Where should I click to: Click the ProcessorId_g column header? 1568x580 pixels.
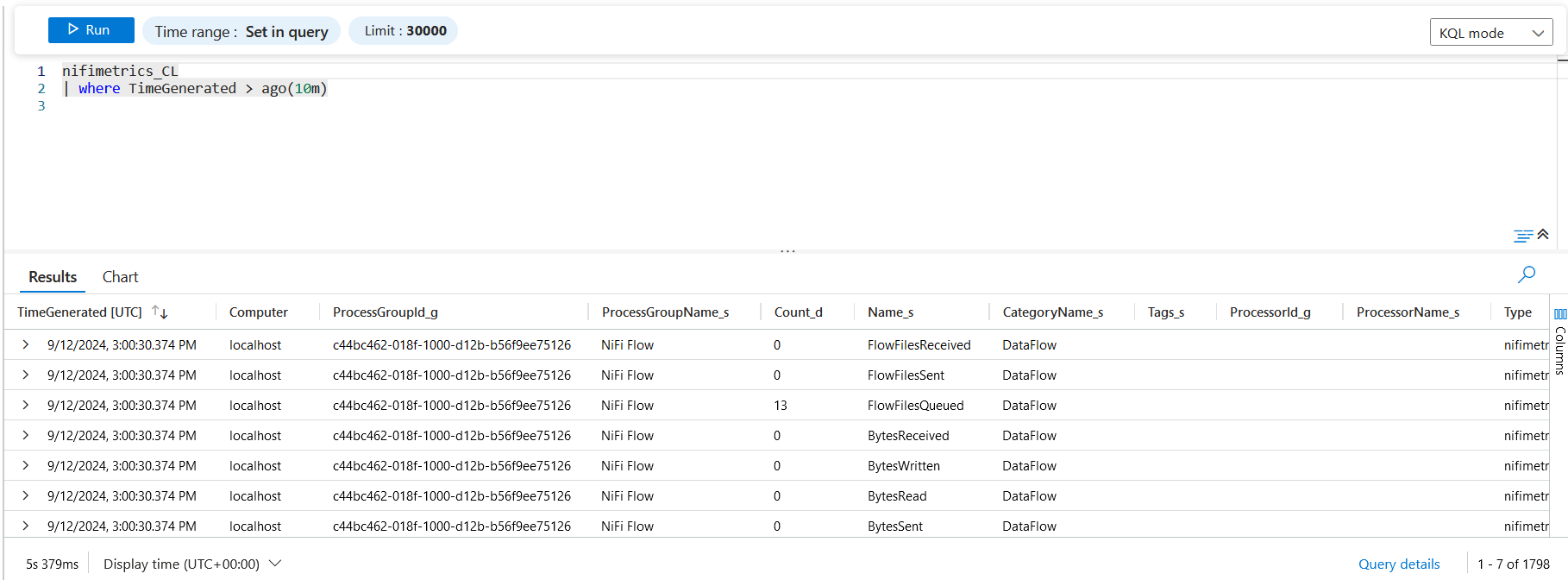(1270, 312)
